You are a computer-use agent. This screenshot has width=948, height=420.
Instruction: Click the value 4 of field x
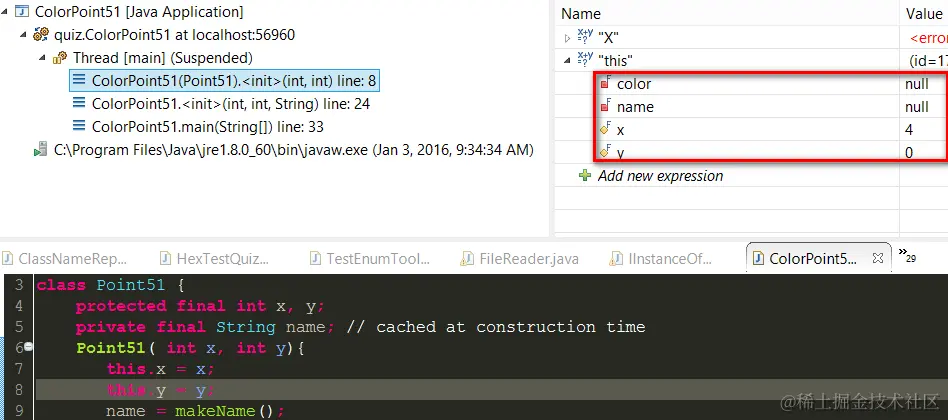(x=909, y=130)
